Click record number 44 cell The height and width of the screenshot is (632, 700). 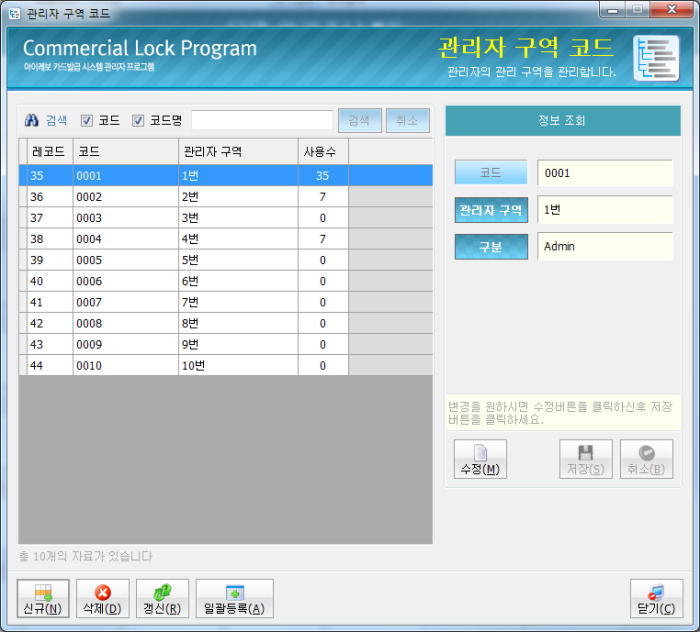click(x=50, y=366)
